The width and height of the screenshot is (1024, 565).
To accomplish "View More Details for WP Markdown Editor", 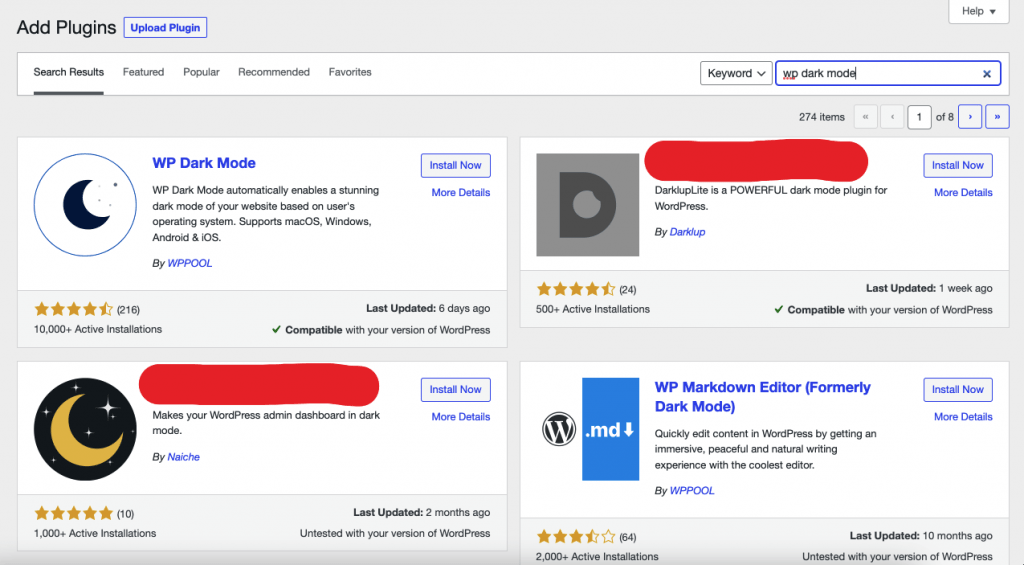I will (x=963, y=417).
